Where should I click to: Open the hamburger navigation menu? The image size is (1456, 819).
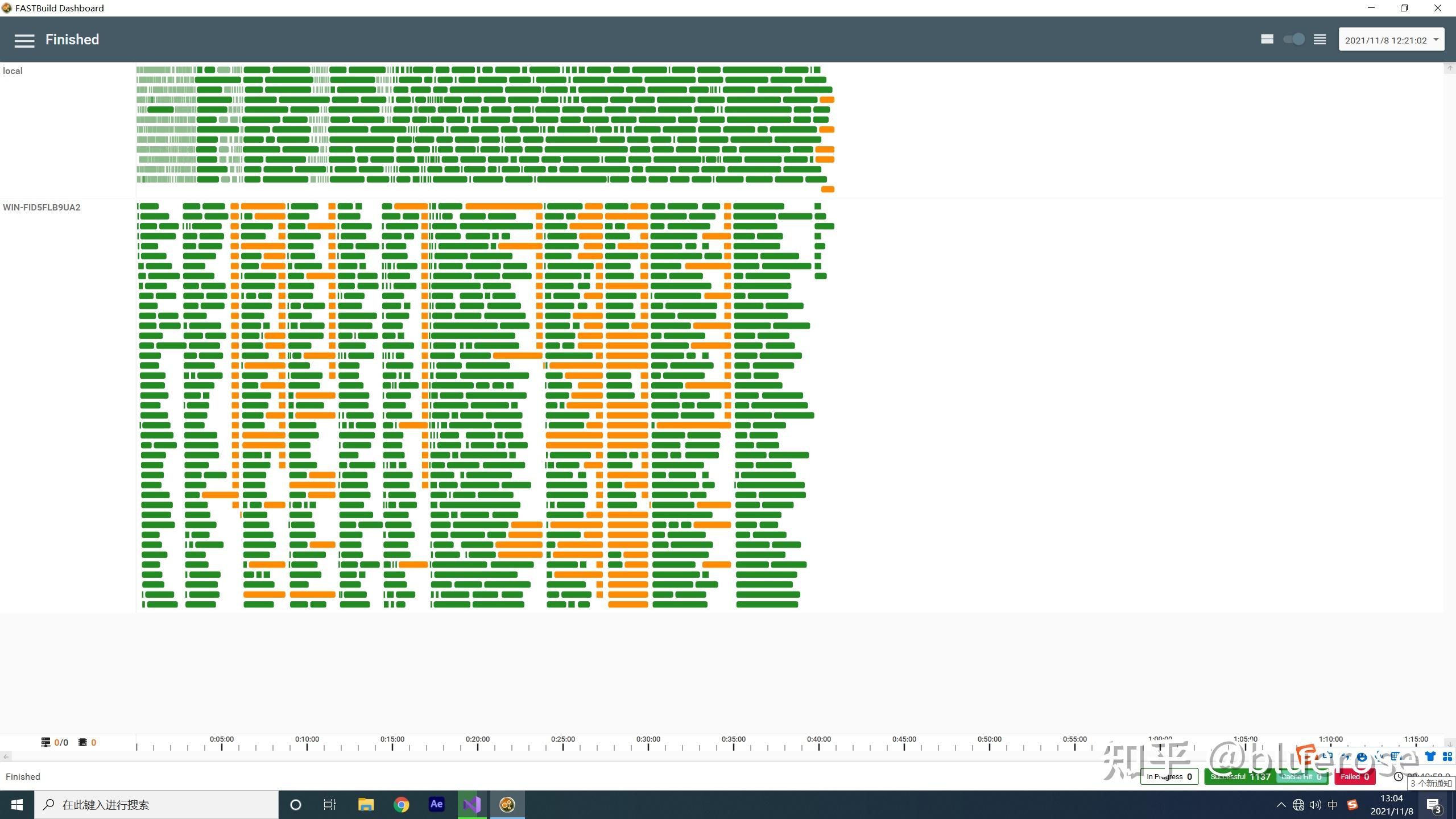pos(24,40)
